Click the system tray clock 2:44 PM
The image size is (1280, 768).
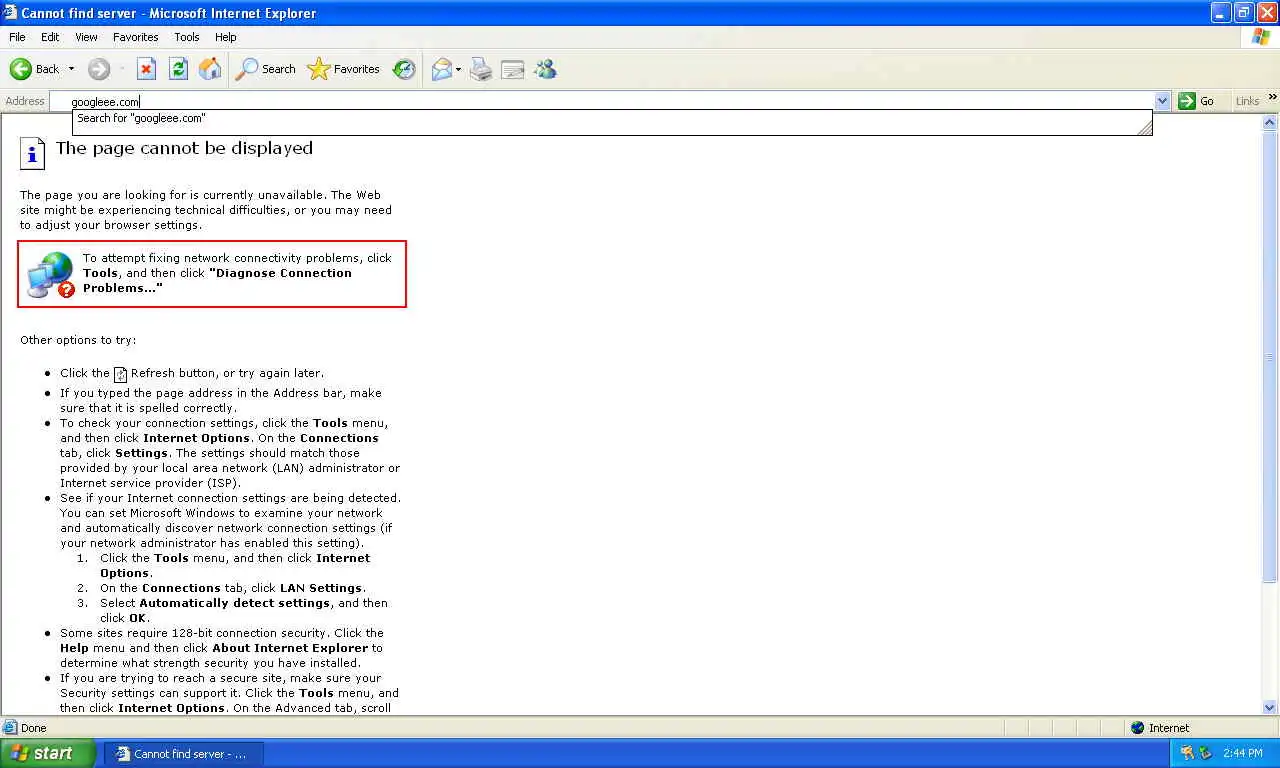coord(1242,753)
